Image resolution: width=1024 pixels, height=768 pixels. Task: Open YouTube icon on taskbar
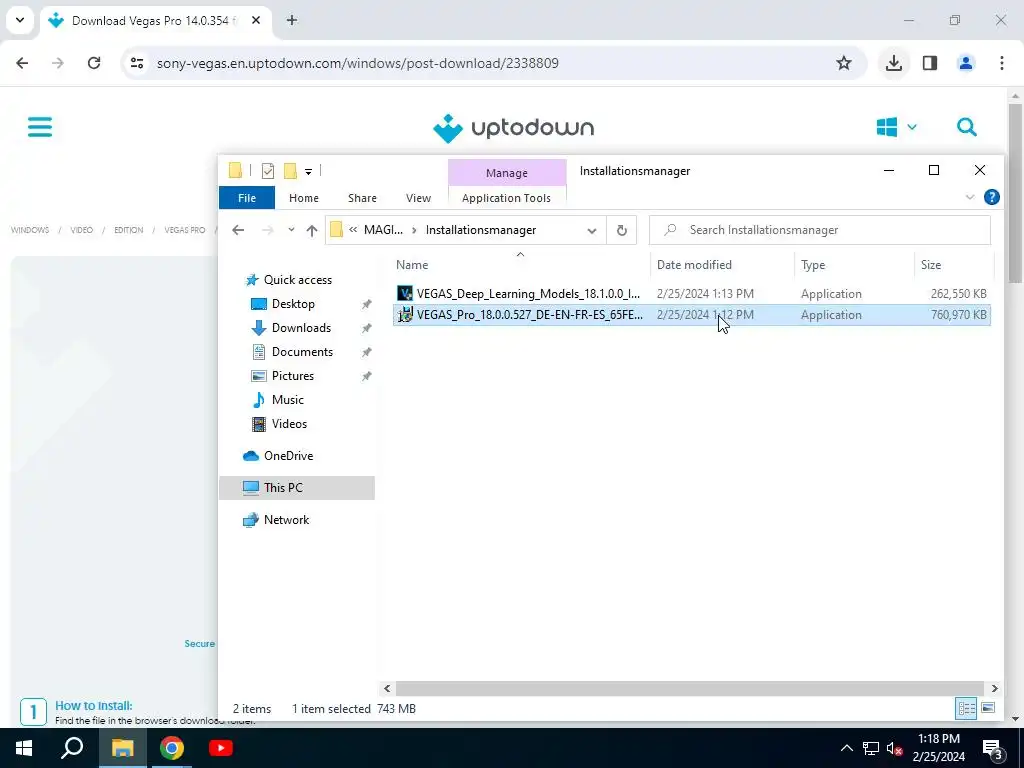[221, 748]
